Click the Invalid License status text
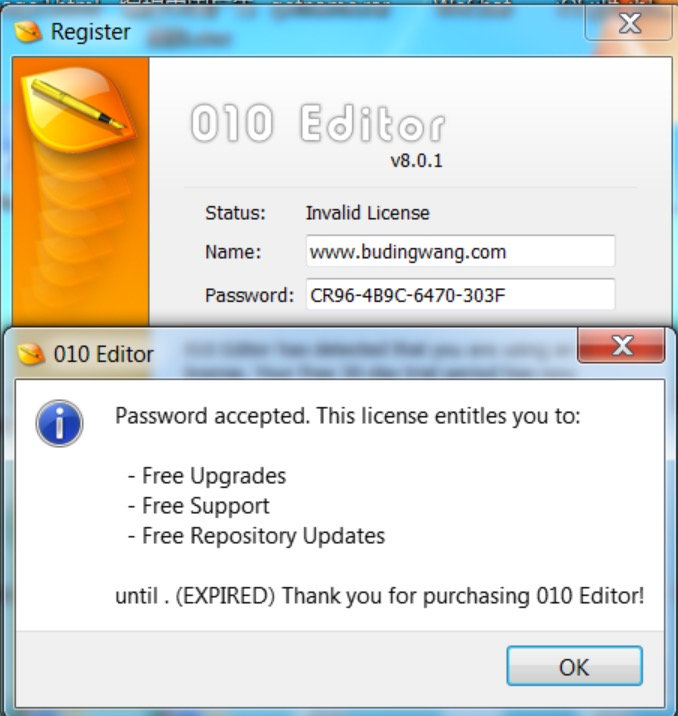The height and width of the screenshot is (716, 678). [x=368, y=213]
